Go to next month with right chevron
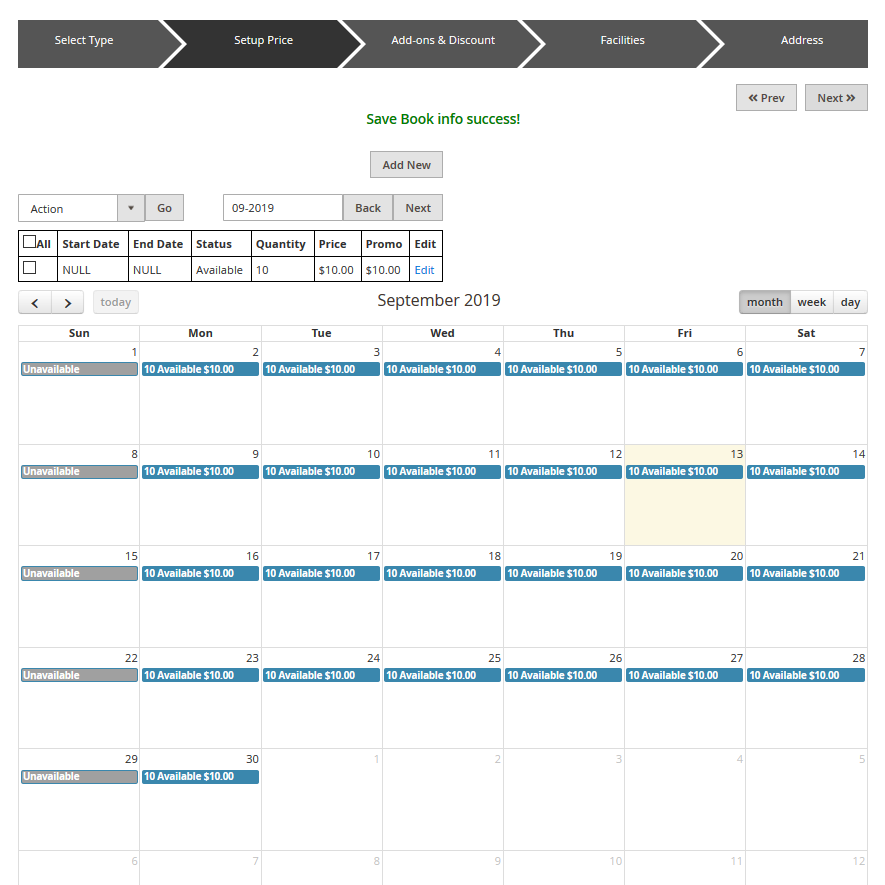Viewport: 885px width, 885px height. (67, 303)
